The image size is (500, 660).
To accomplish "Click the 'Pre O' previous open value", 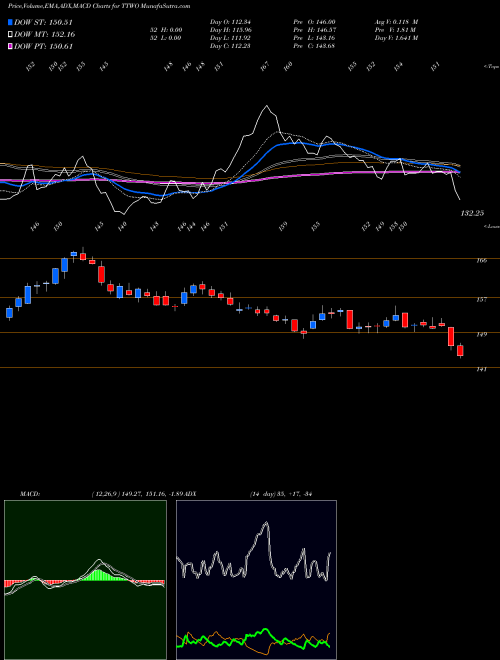I will [314, 22].
